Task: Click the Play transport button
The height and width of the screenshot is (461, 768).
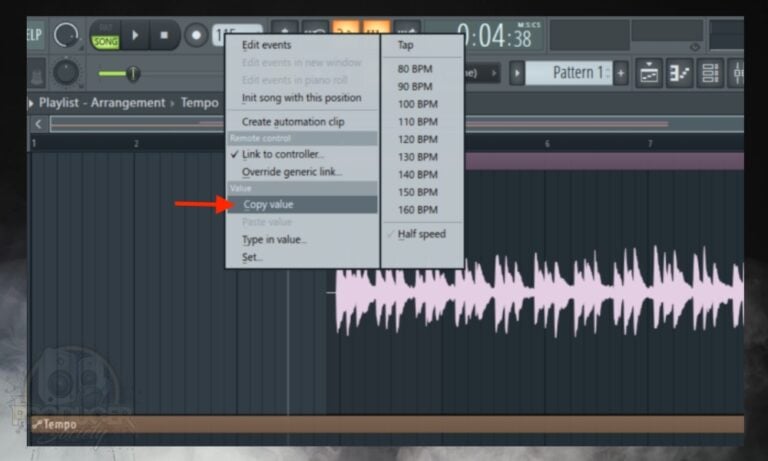Action: click(x=135, y=35)
